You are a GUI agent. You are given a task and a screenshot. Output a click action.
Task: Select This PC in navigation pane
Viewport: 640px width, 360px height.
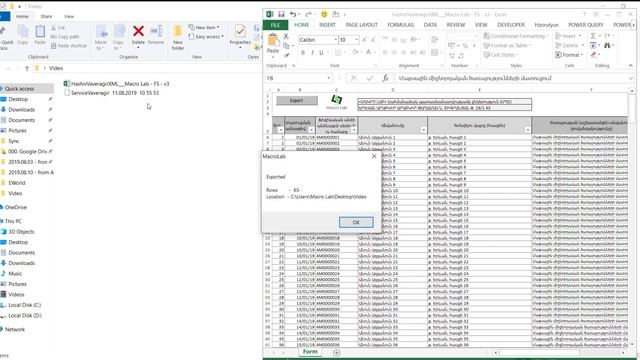pos(13,221)
